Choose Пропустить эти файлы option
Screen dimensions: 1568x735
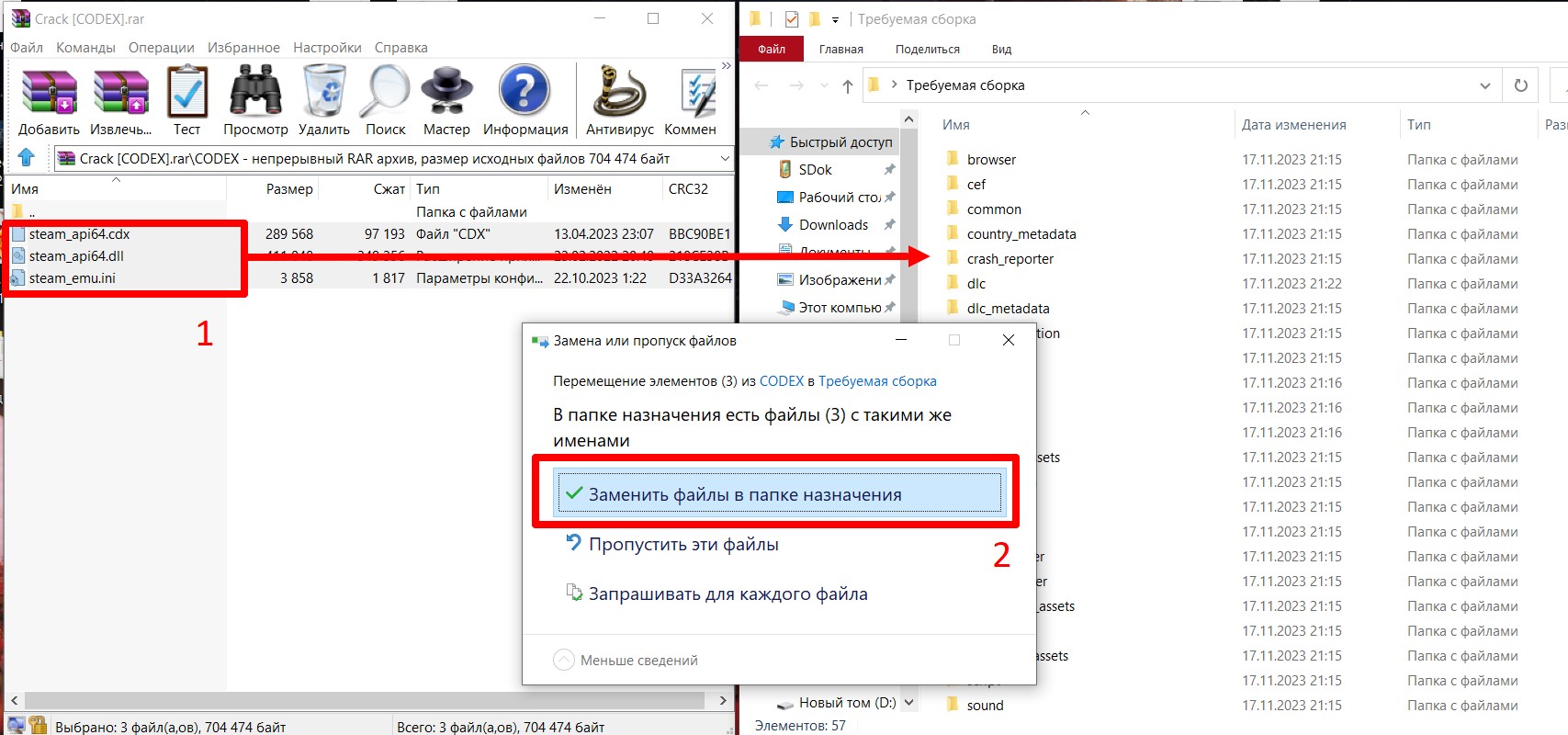point(683,545)
